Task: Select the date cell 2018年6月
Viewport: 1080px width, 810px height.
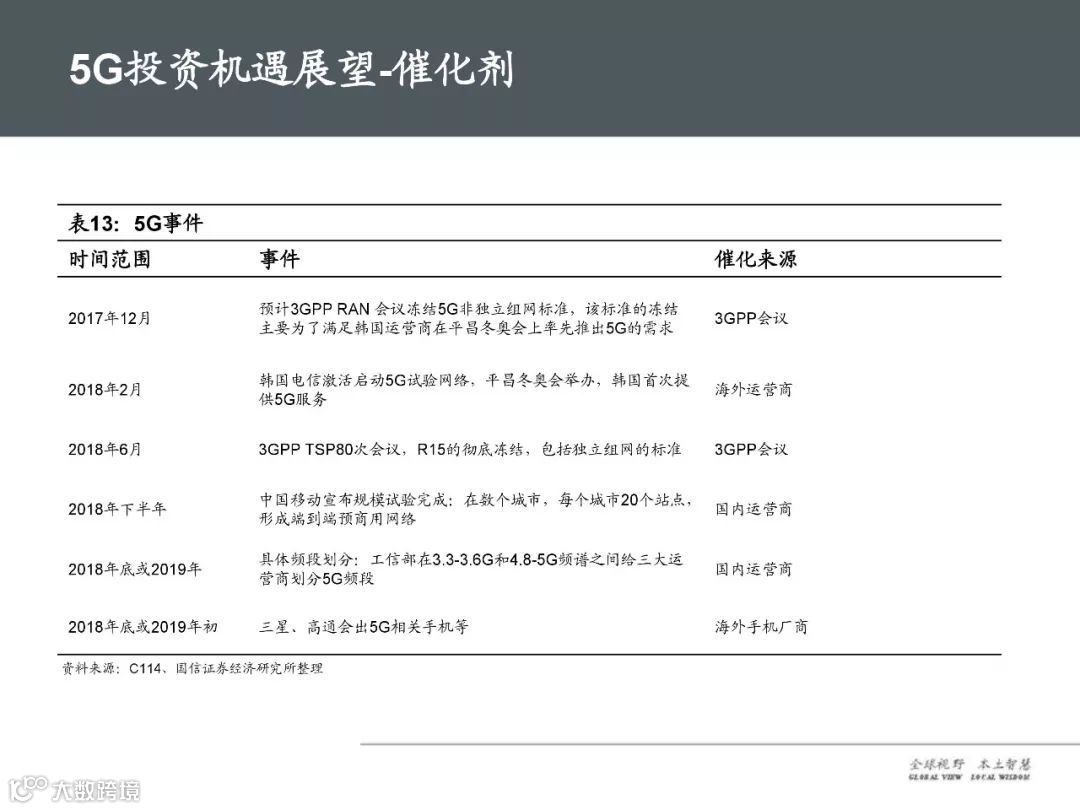Action: (x=105, y=450)
